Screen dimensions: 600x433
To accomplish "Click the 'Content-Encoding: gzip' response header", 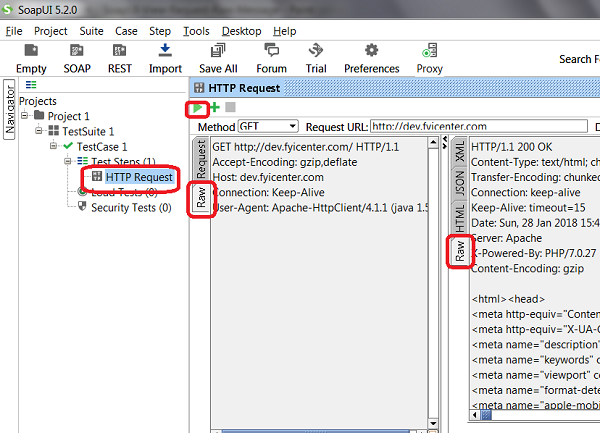I will (x=528, y=269).
